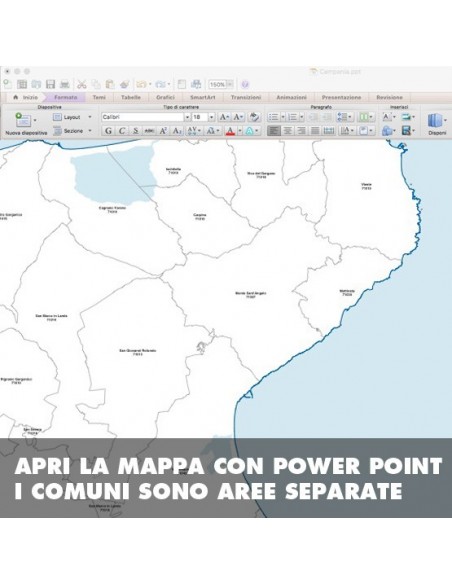
Task: Apply subscript A₂ formatting
Action: coord(177,131)
